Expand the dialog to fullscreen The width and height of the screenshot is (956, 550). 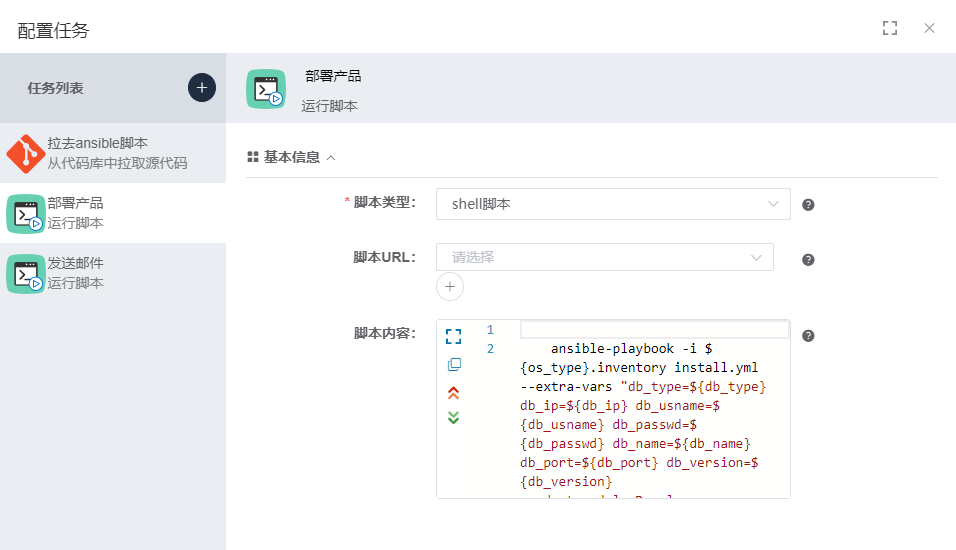pos(890,28)
